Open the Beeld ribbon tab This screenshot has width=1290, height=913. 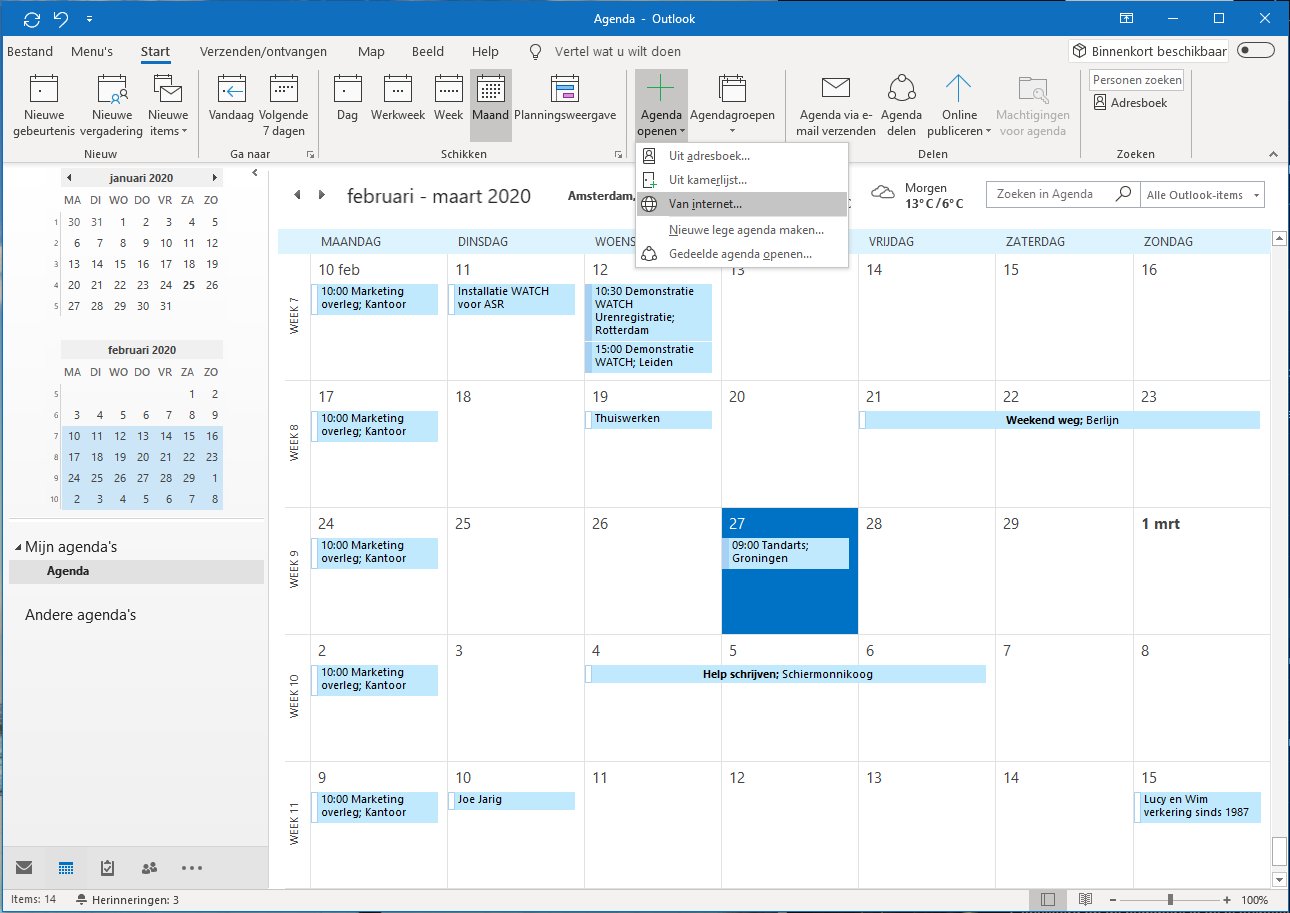(430, 51)
